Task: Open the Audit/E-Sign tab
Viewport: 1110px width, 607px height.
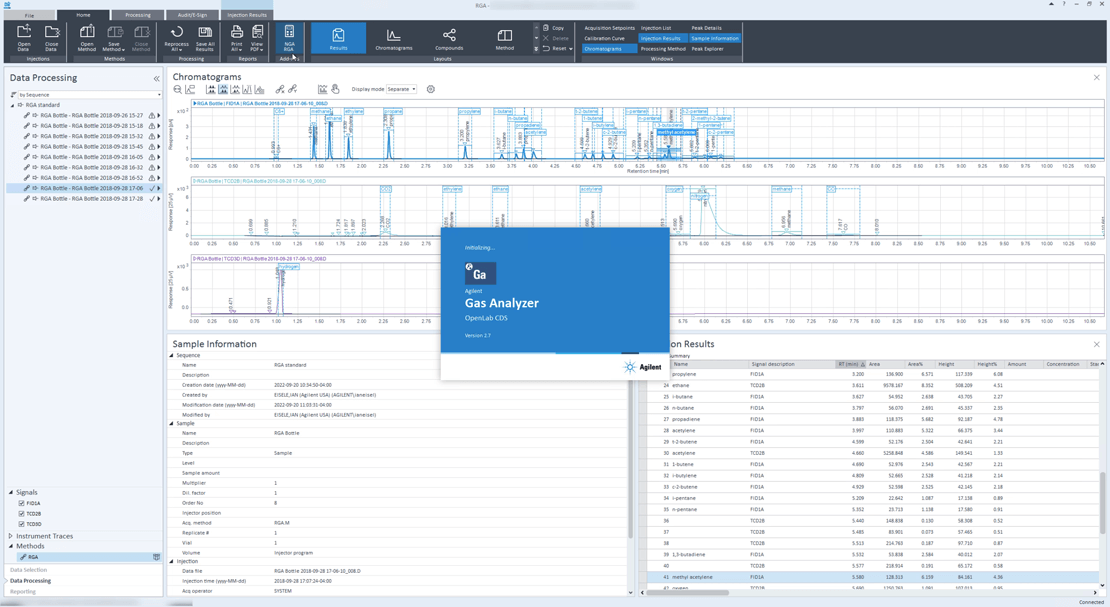Action: [192, 15]
